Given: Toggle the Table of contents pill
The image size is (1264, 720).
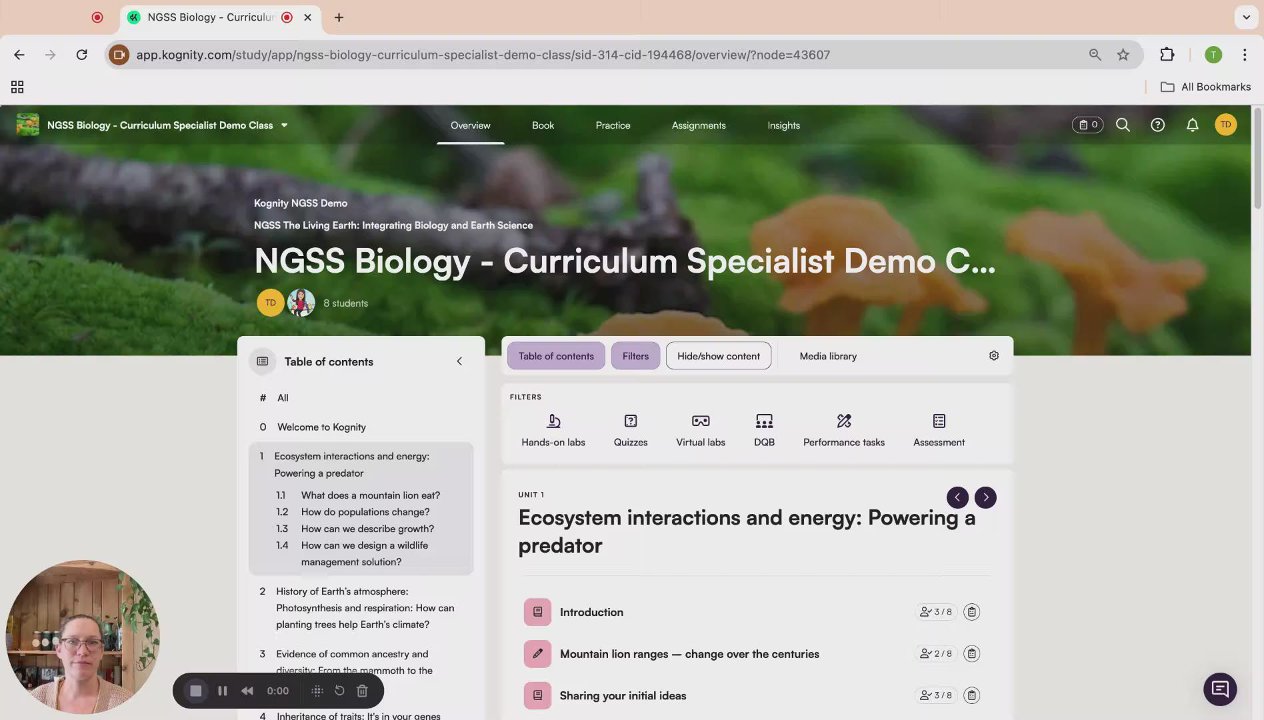Looking at the screenshot, I should coord(556,356).
